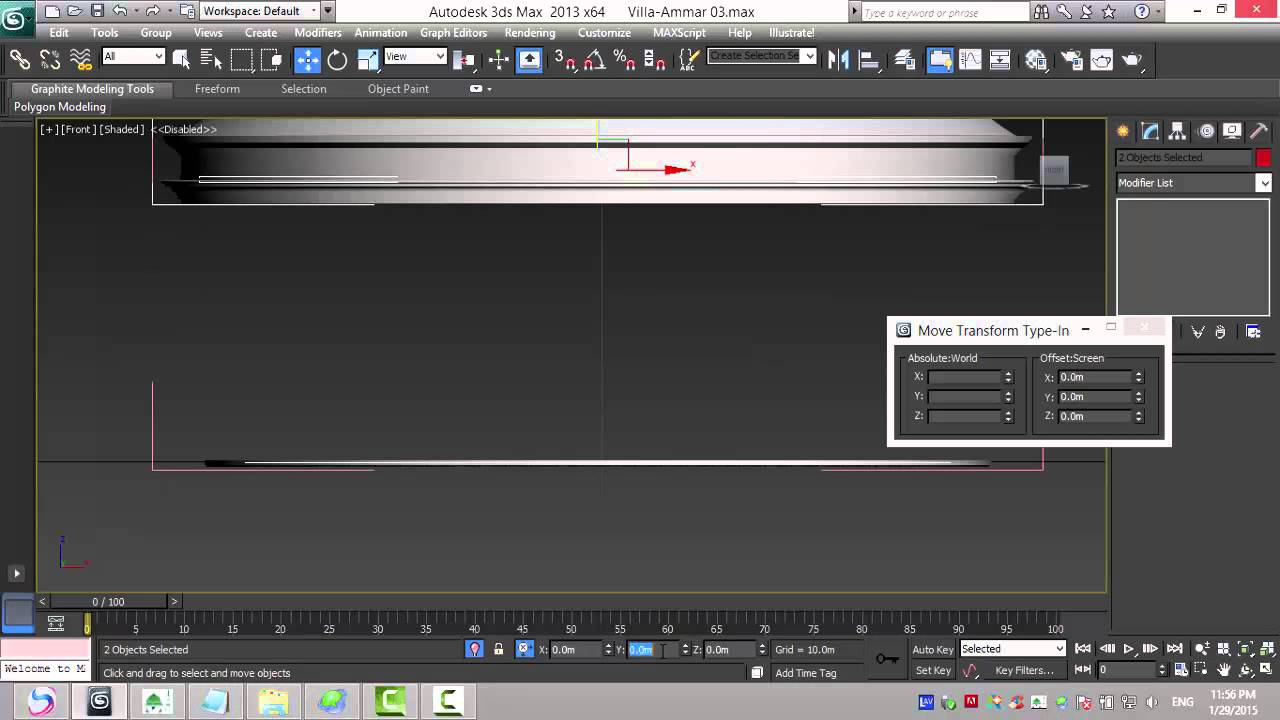Toggle 3D Snaps
Viewport: 1280px width, 720px height.
pyautogui.click(x=564, y=60)
